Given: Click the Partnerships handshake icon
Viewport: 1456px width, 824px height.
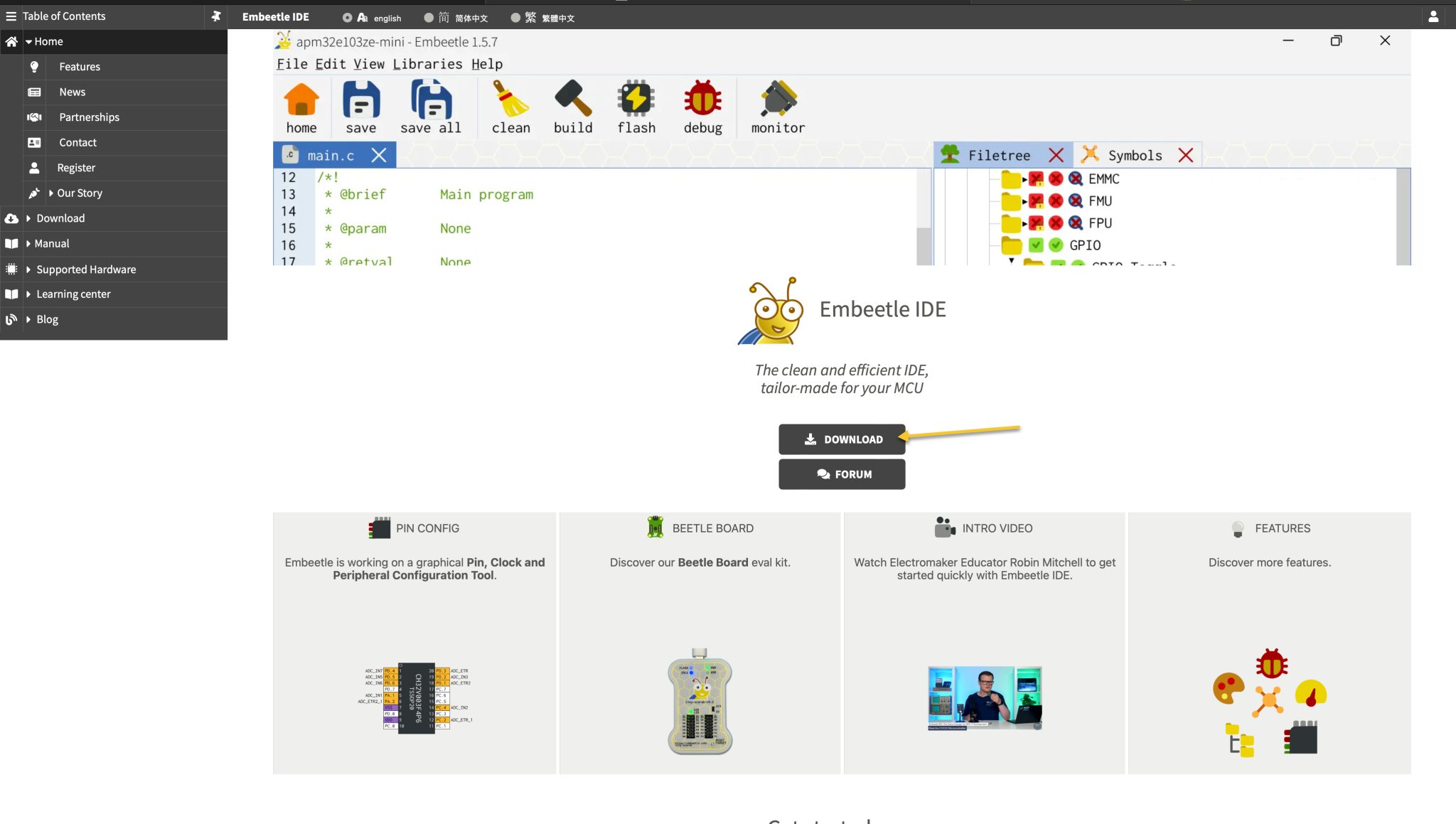Looking at the screenshot, I should [x=34, y=117].
